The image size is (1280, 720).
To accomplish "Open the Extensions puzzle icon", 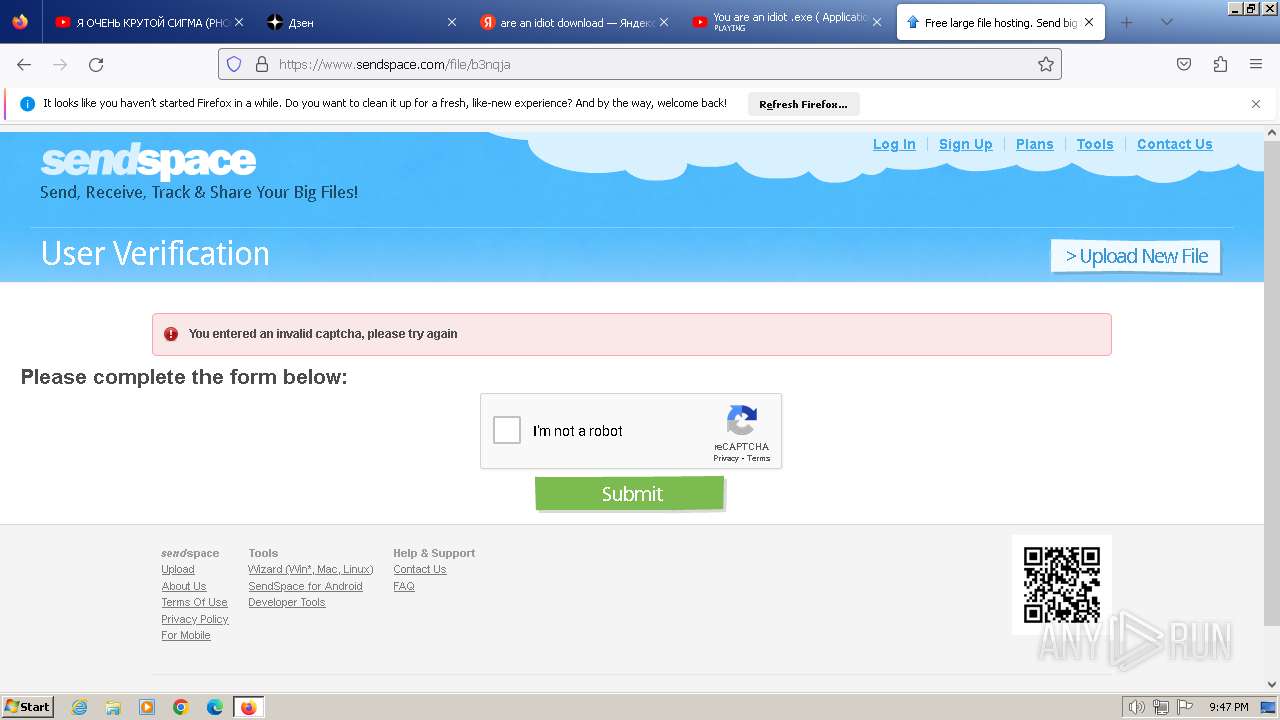I will (1220, 64).
